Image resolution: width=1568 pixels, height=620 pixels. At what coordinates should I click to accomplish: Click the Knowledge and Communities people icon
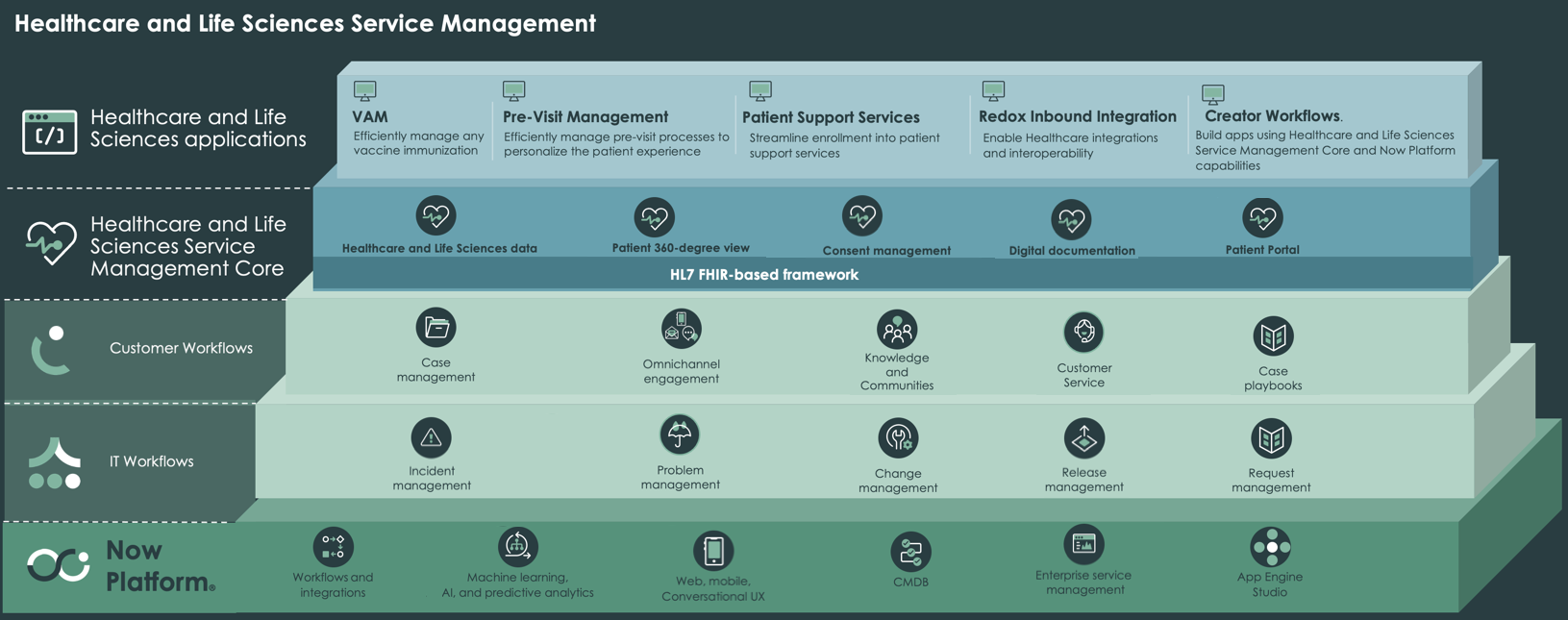coord(897,329)
